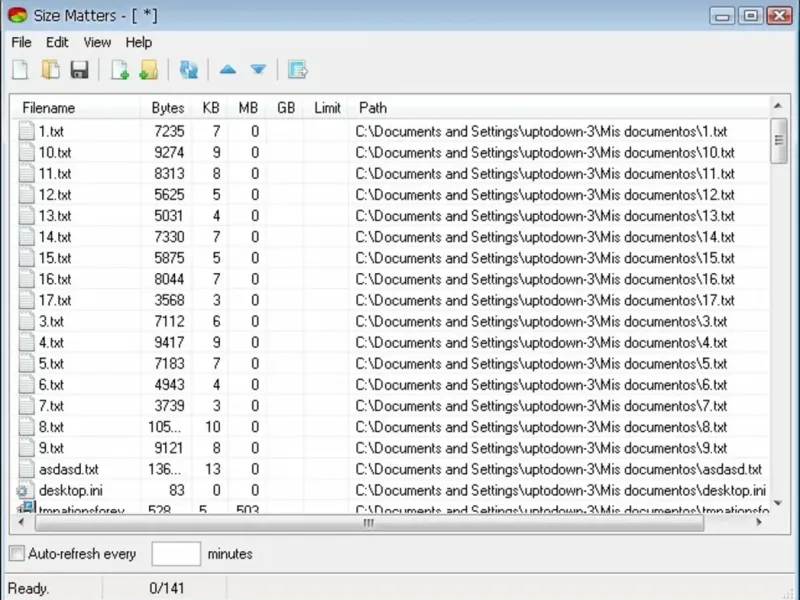Click the file icon beside 17.txt
800x600 pixels.
click(x=27, y=300)
